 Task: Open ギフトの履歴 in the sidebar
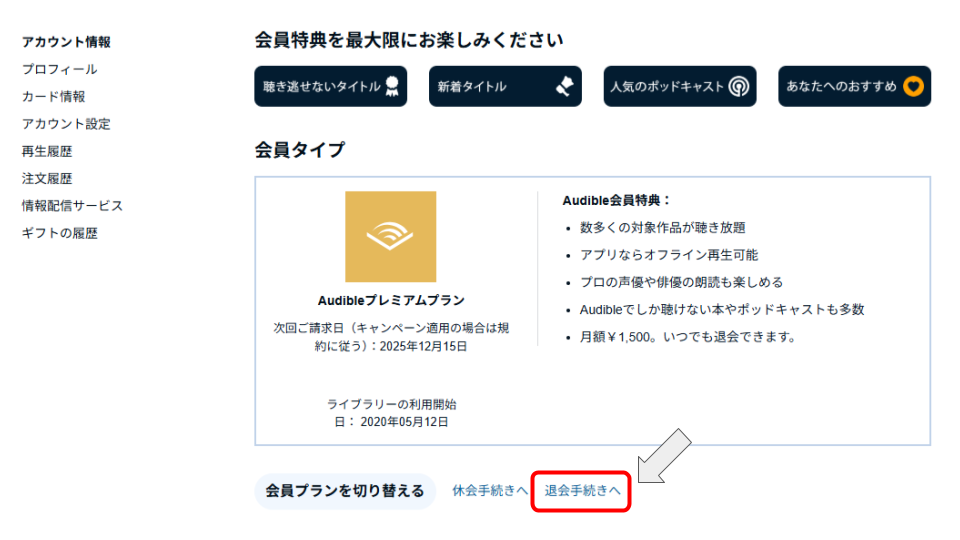click(x=60, y=233)
